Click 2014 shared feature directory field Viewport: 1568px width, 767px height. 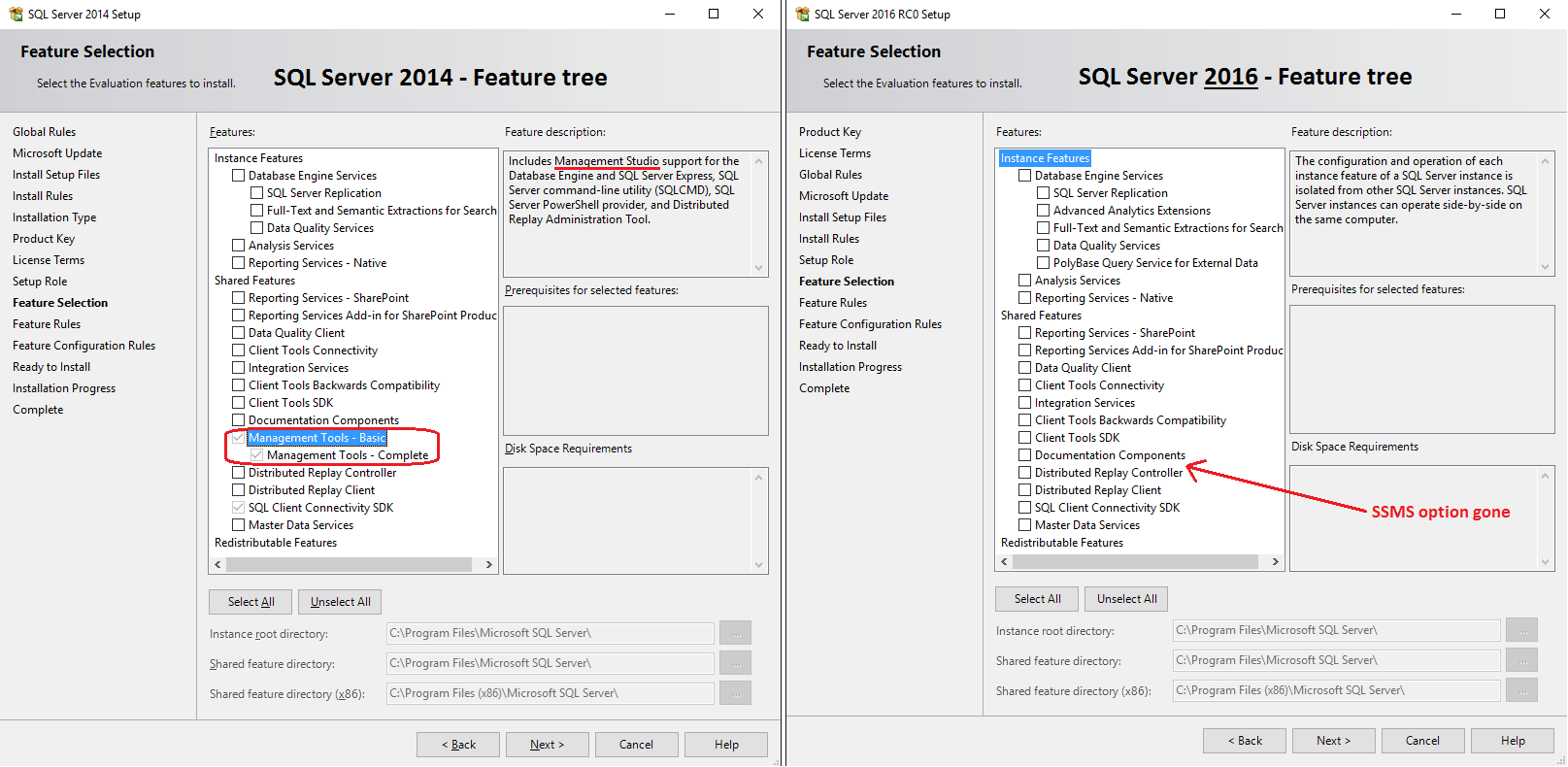click(x=550, y=663)
